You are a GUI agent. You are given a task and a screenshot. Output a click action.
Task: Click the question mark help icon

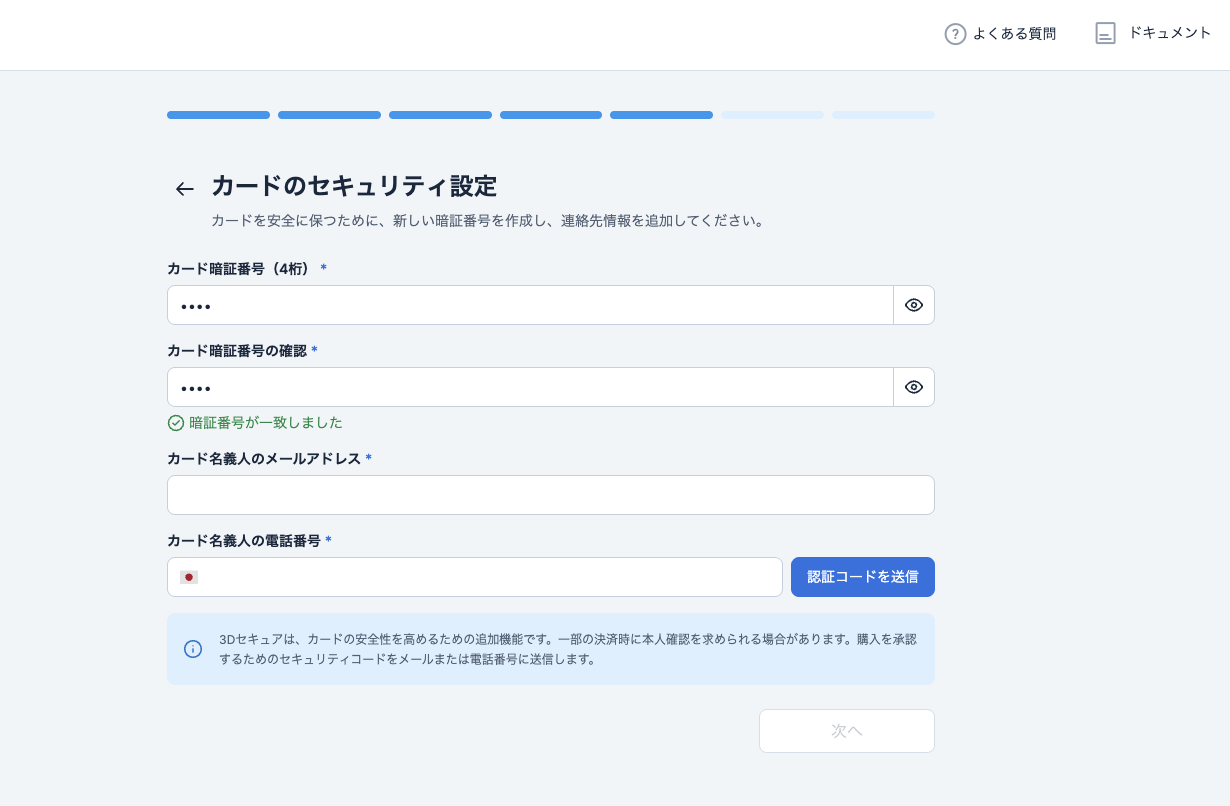pos(955,34)
